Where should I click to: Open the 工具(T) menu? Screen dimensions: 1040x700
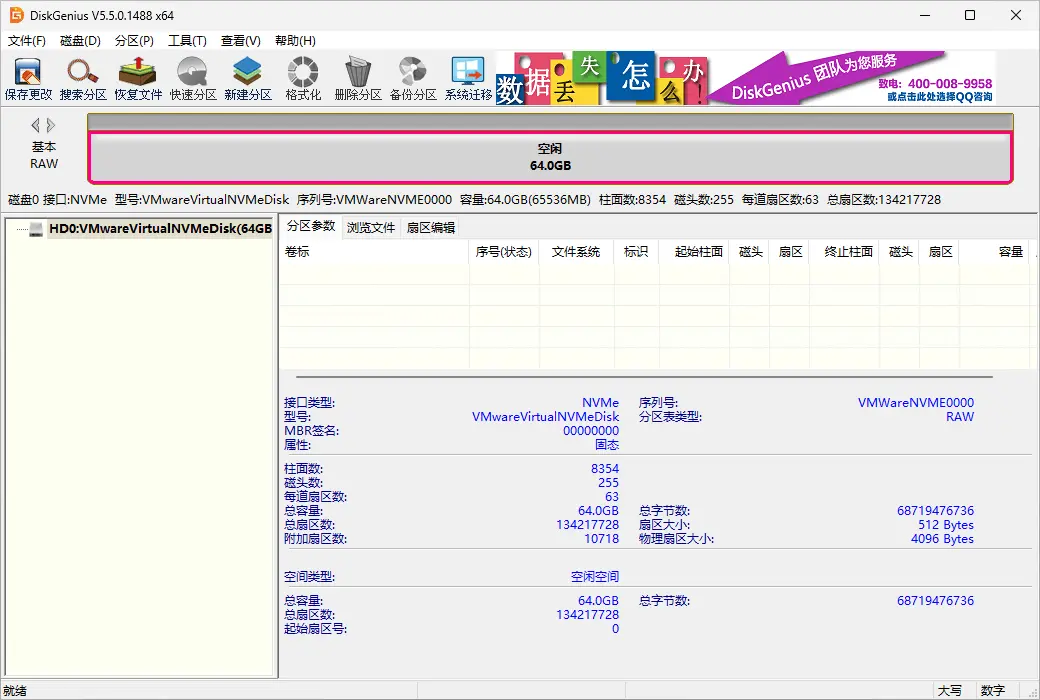coord(187,40)
